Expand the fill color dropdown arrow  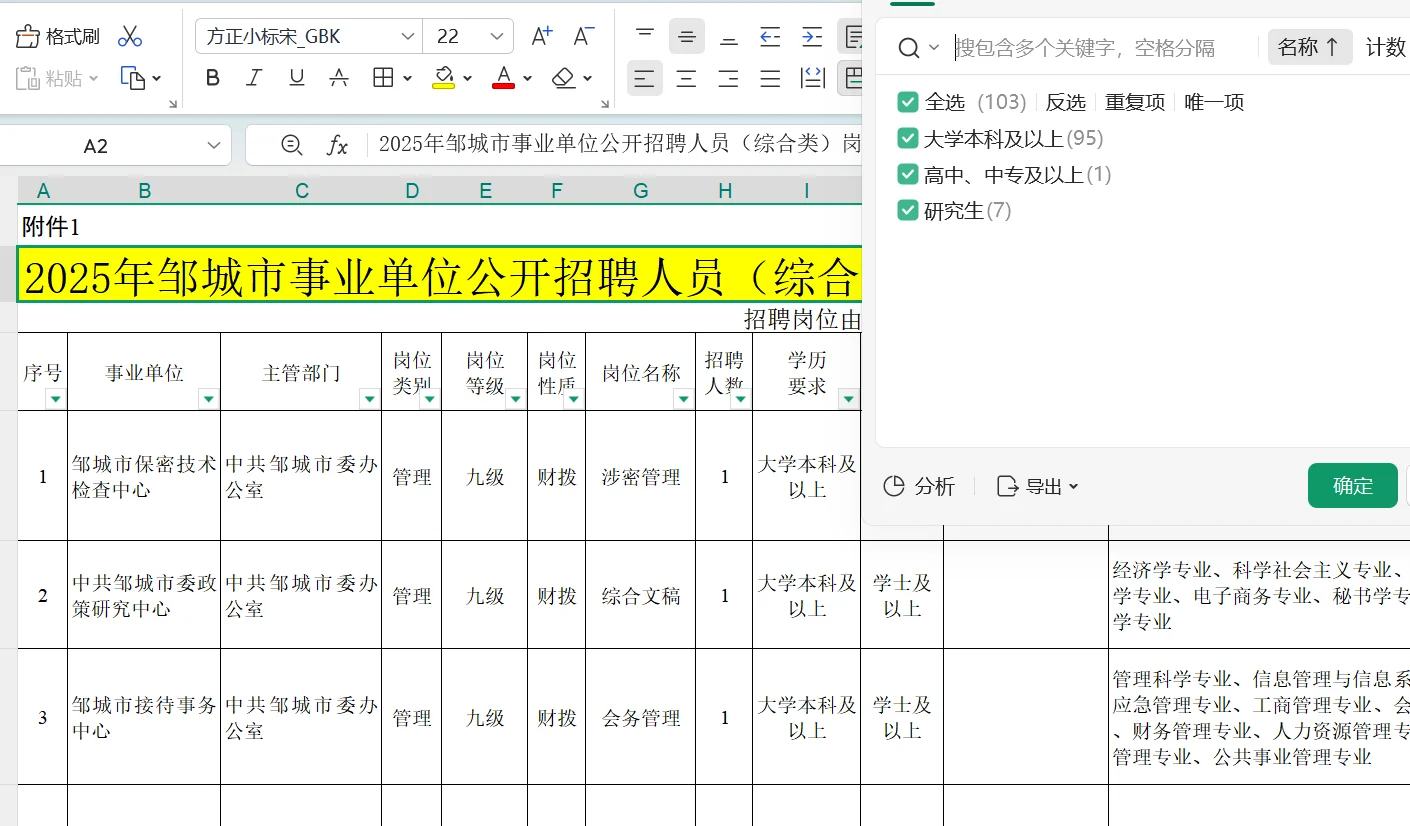pyautogui.click(x=467, y=78)
